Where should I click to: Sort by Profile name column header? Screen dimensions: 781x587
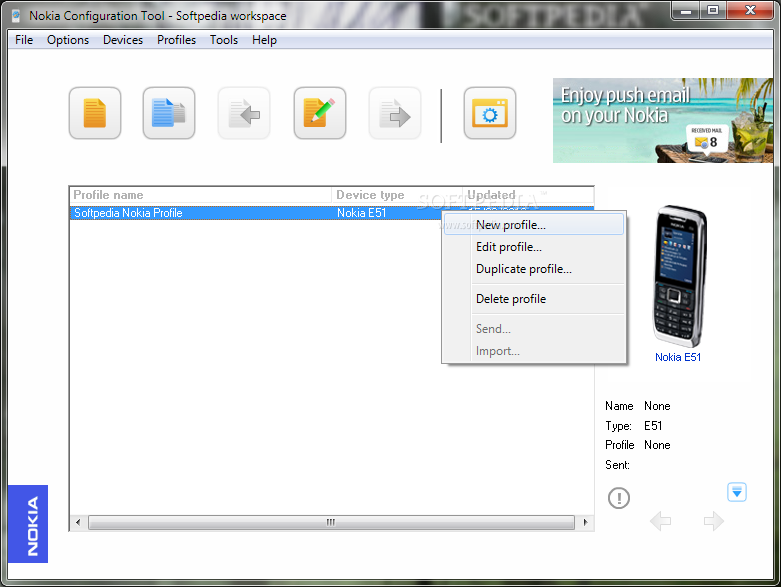pyautogui.click(x=200, y=195)
